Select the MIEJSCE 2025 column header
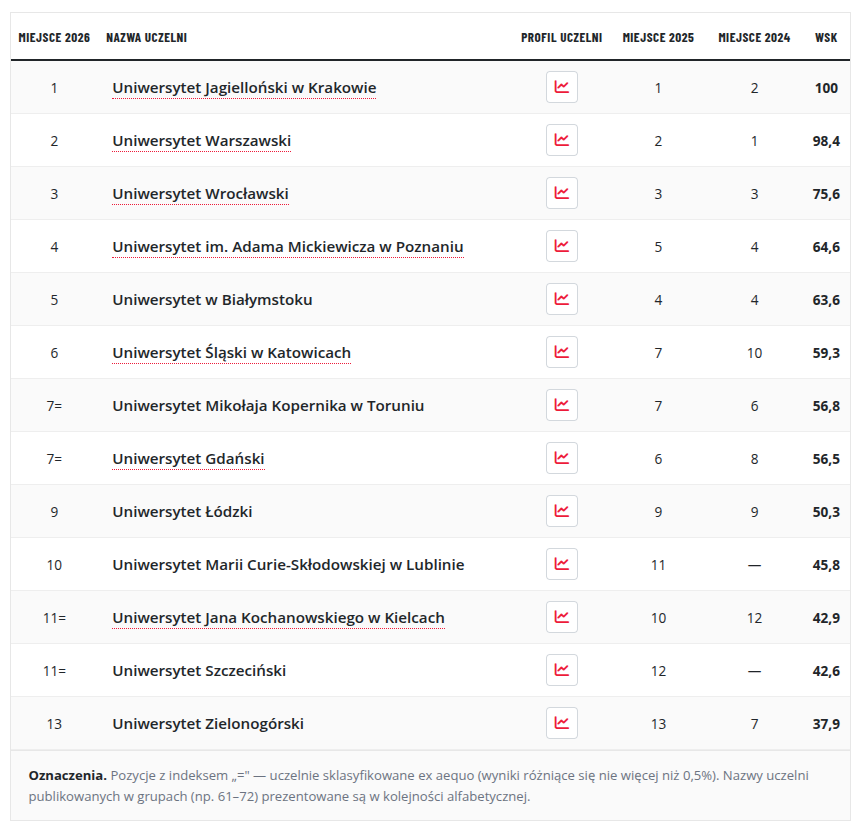Viewport: 862px width, 834px height. pyautogui.click(x=658, y=37)
